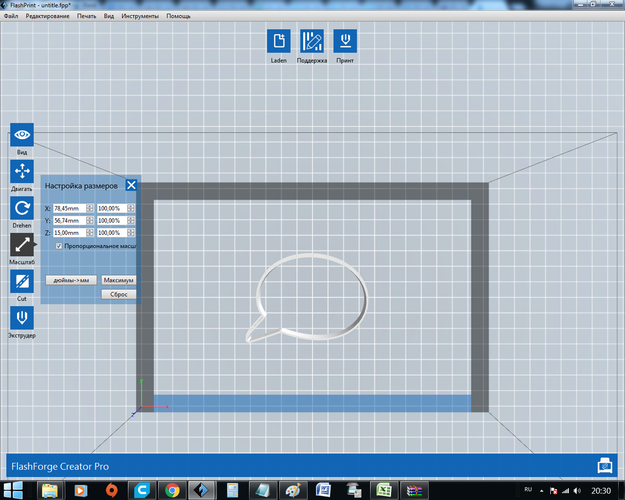The height and width of the screenshot is (500, 625).
Task: Click the volume speaker tray icon
Action: tap(577, 491)
